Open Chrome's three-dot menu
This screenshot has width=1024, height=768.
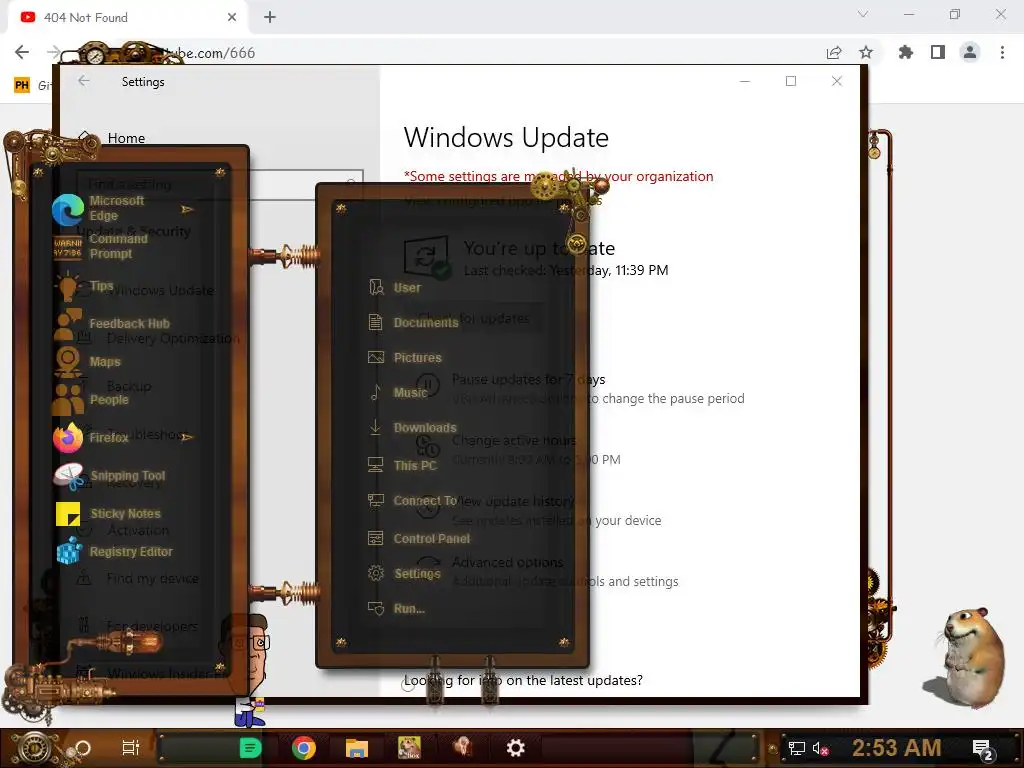pyautogui.click(x=1002, y=52)
